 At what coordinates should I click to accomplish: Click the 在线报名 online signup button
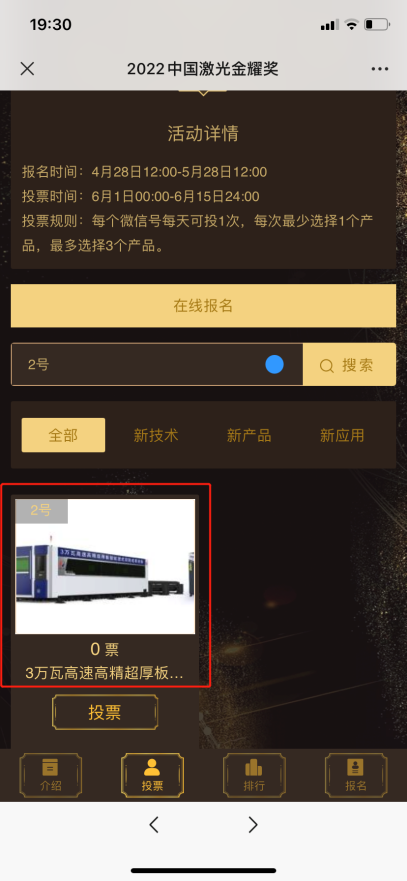(203, 306)
